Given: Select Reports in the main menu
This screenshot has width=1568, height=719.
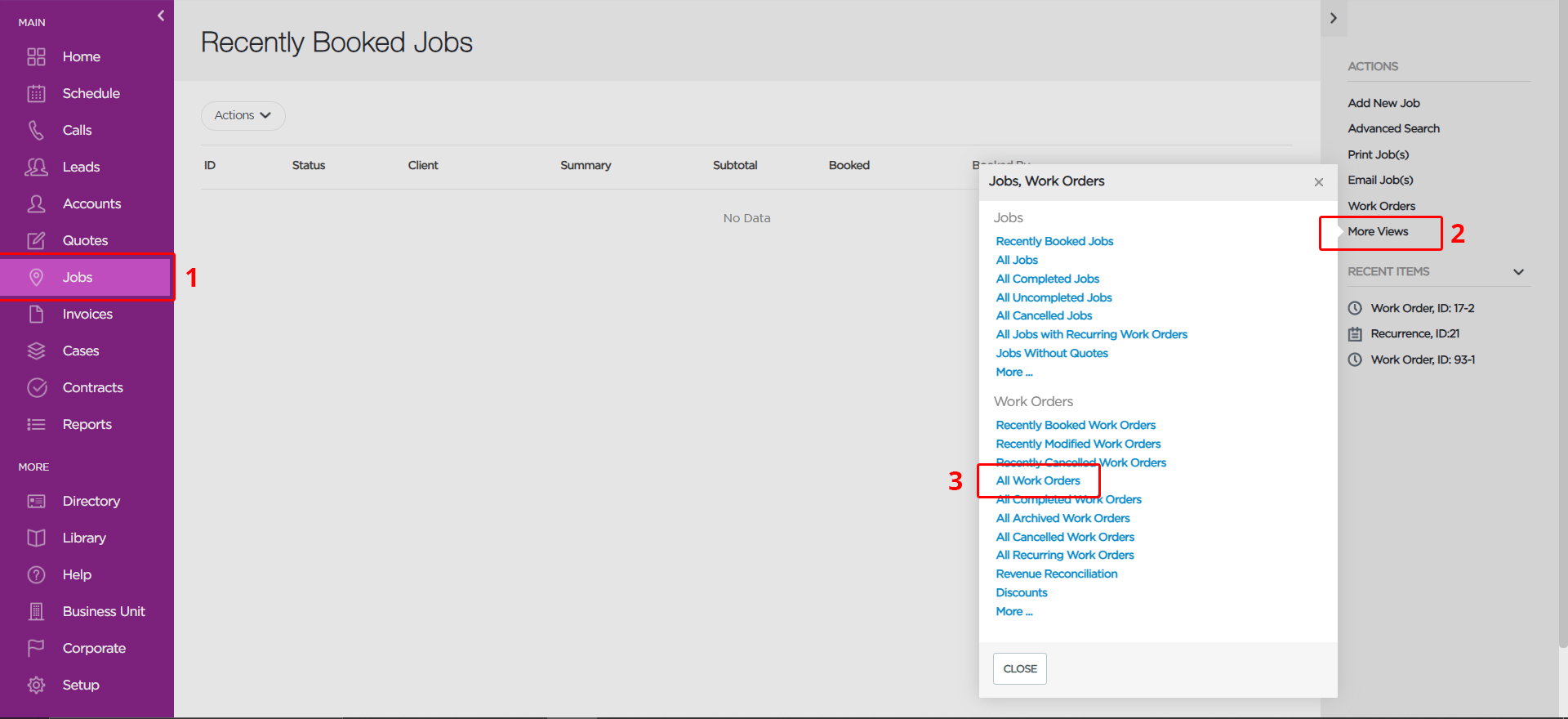Looking at the screenshot, I should tap(87, 424).
